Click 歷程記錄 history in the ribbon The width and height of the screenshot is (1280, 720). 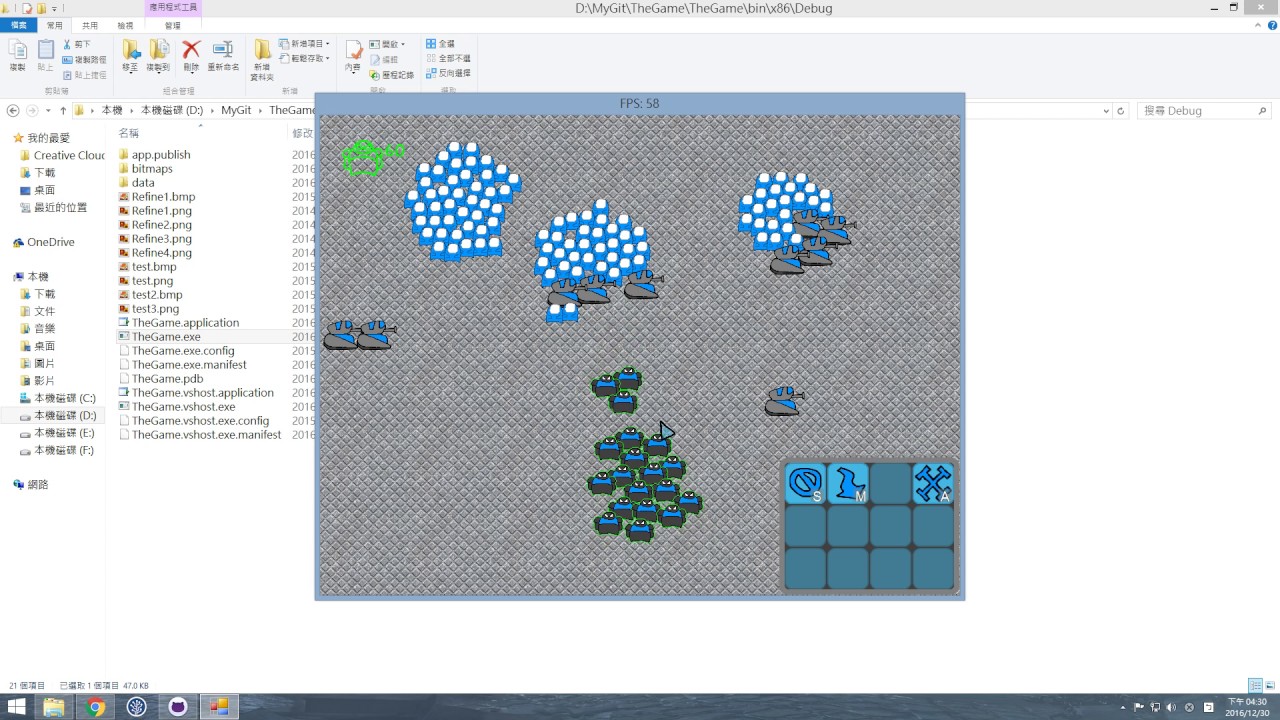[391, 74]
